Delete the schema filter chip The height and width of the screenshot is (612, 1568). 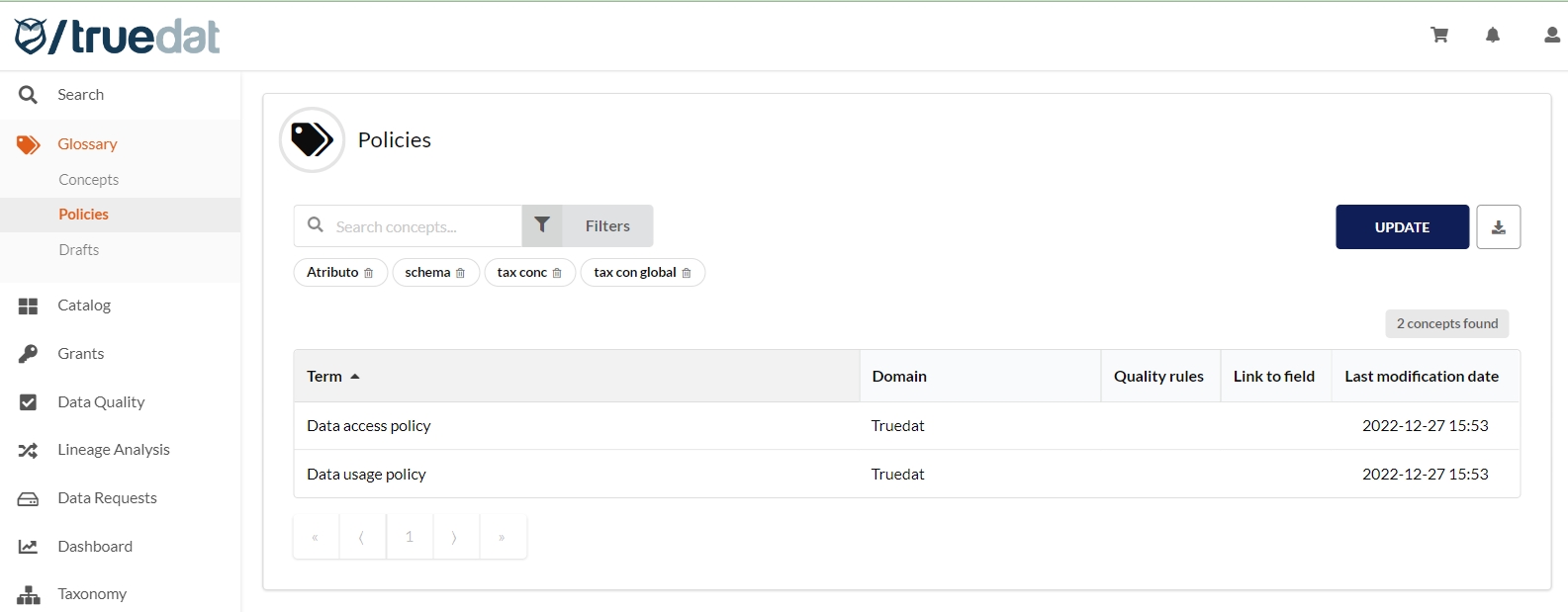460,273
